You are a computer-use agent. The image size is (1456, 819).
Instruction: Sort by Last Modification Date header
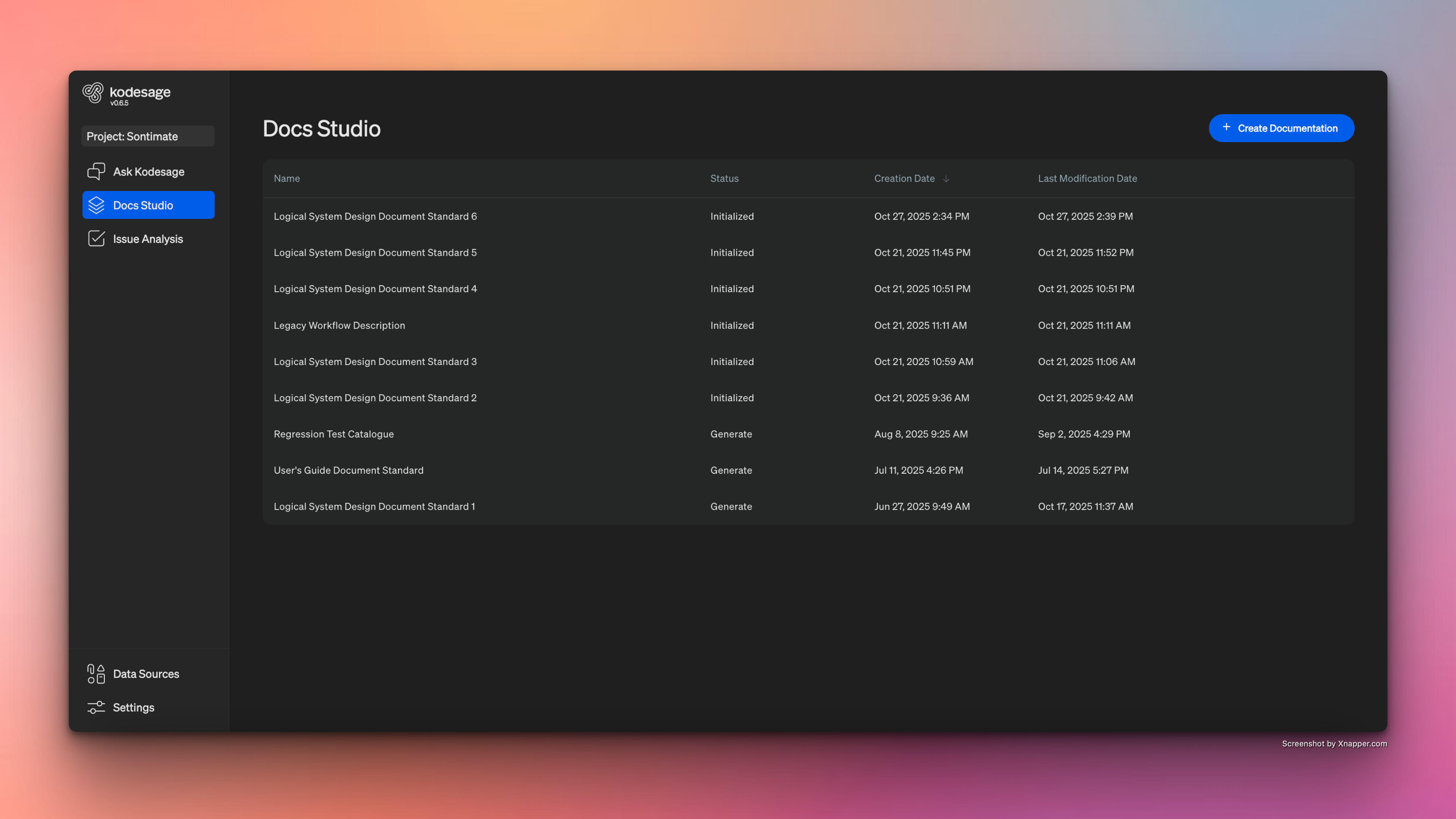click(1087, 179)
